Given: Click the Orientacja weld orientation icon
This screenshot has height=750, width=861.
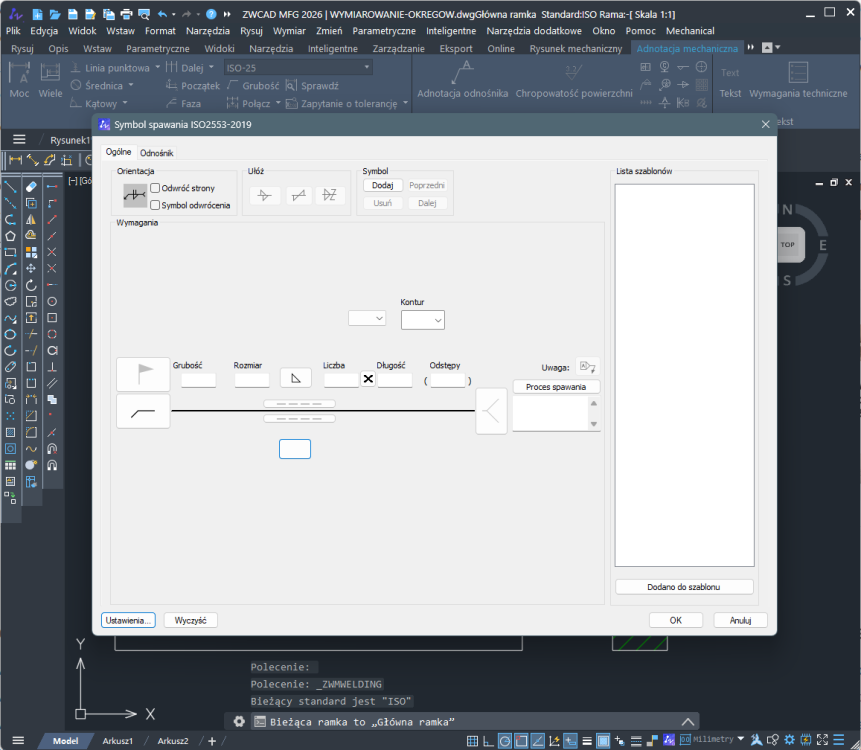Looking at the screenshot, I should [x=135, y=195].
